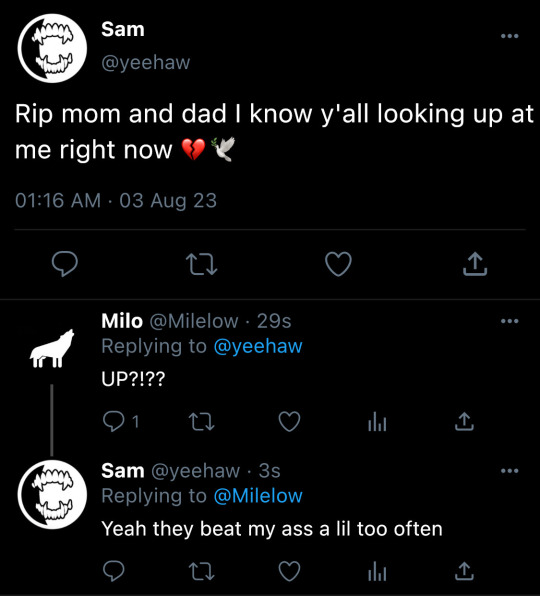
Task: Follow the @Milelow mention link in Sam's reply
Action: (258, 496)
